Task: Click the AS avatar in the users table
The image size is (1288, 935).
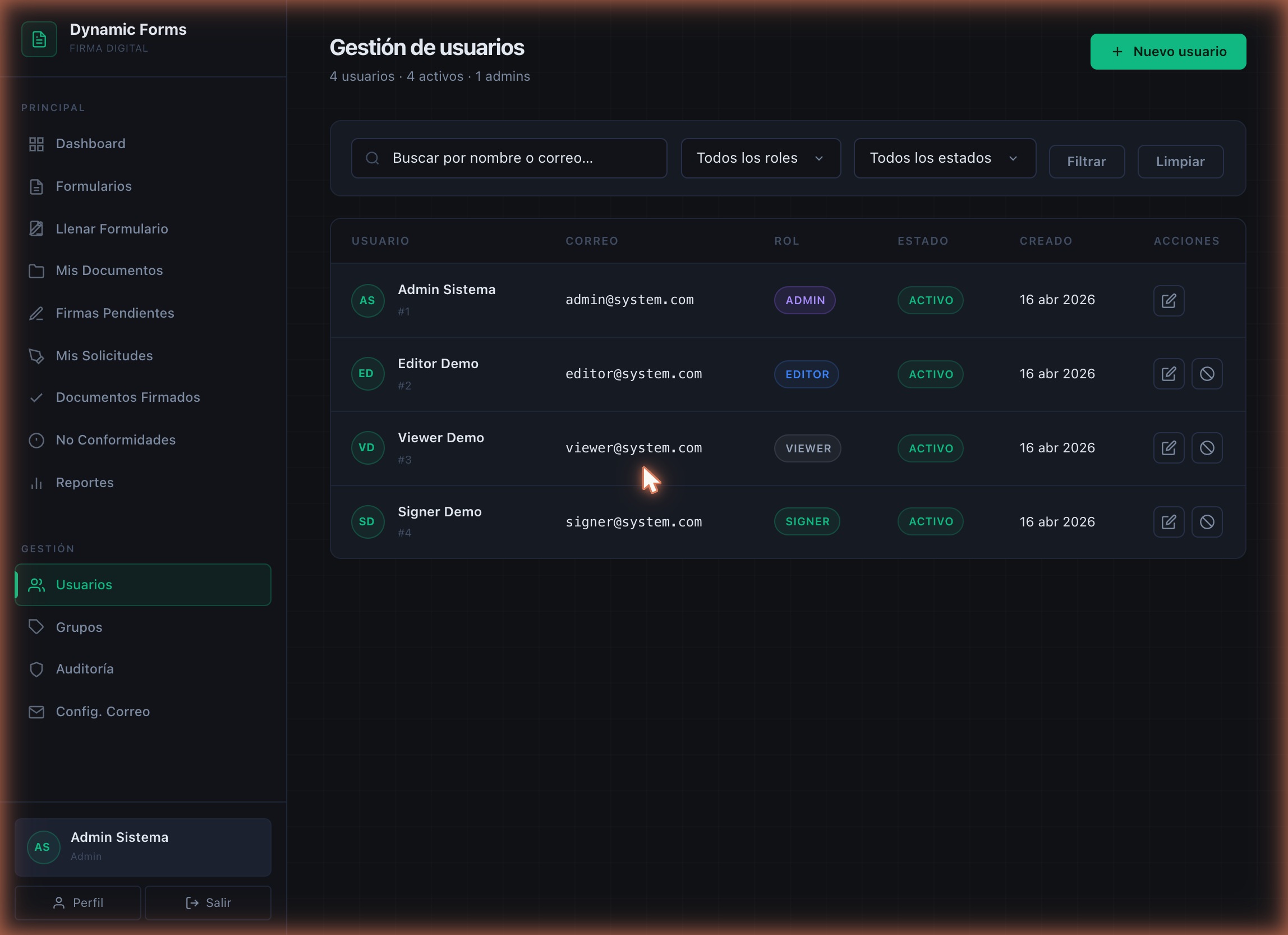Action: tap(367, 300)
